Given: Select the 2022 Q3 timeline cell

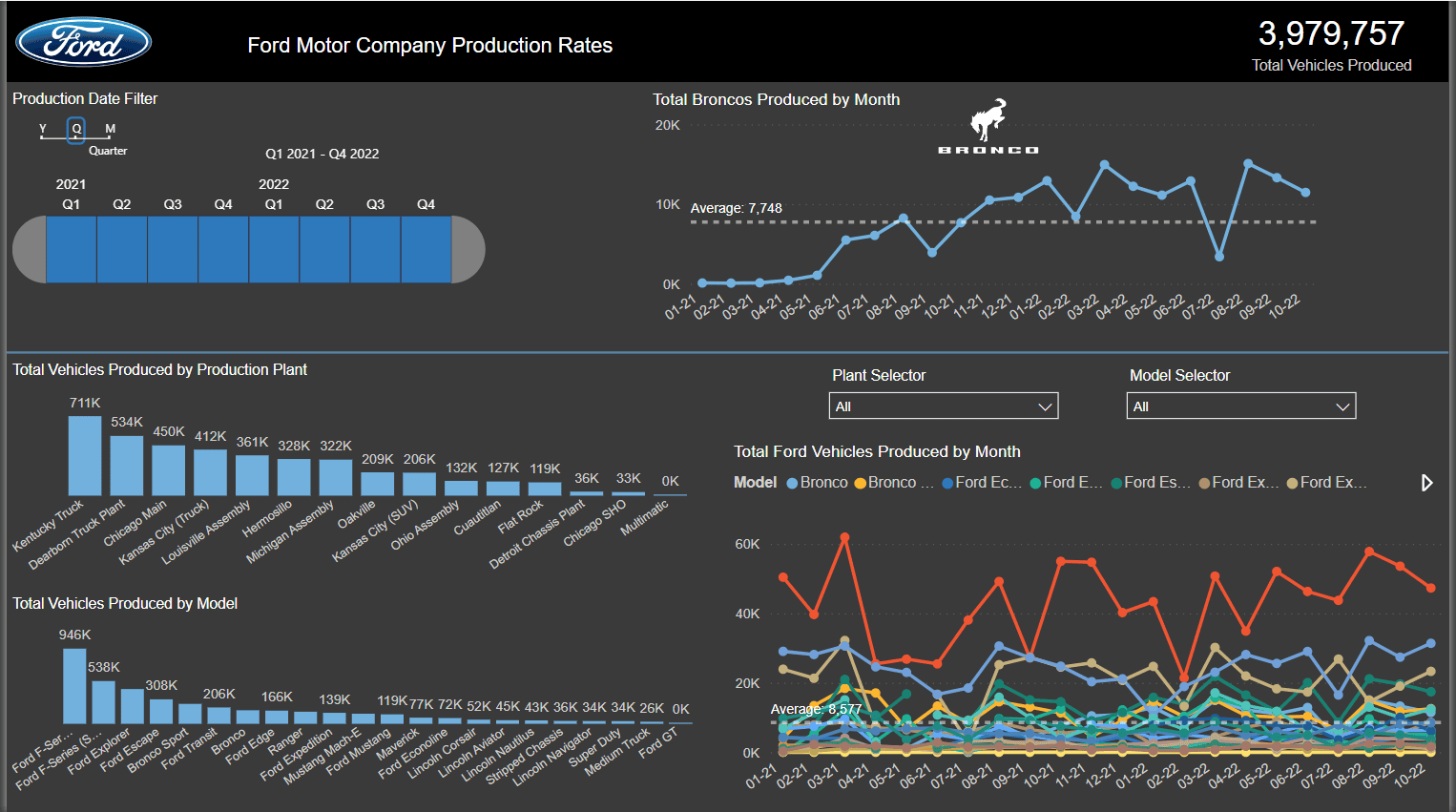Looking at the screenshot, I should 375,249.
